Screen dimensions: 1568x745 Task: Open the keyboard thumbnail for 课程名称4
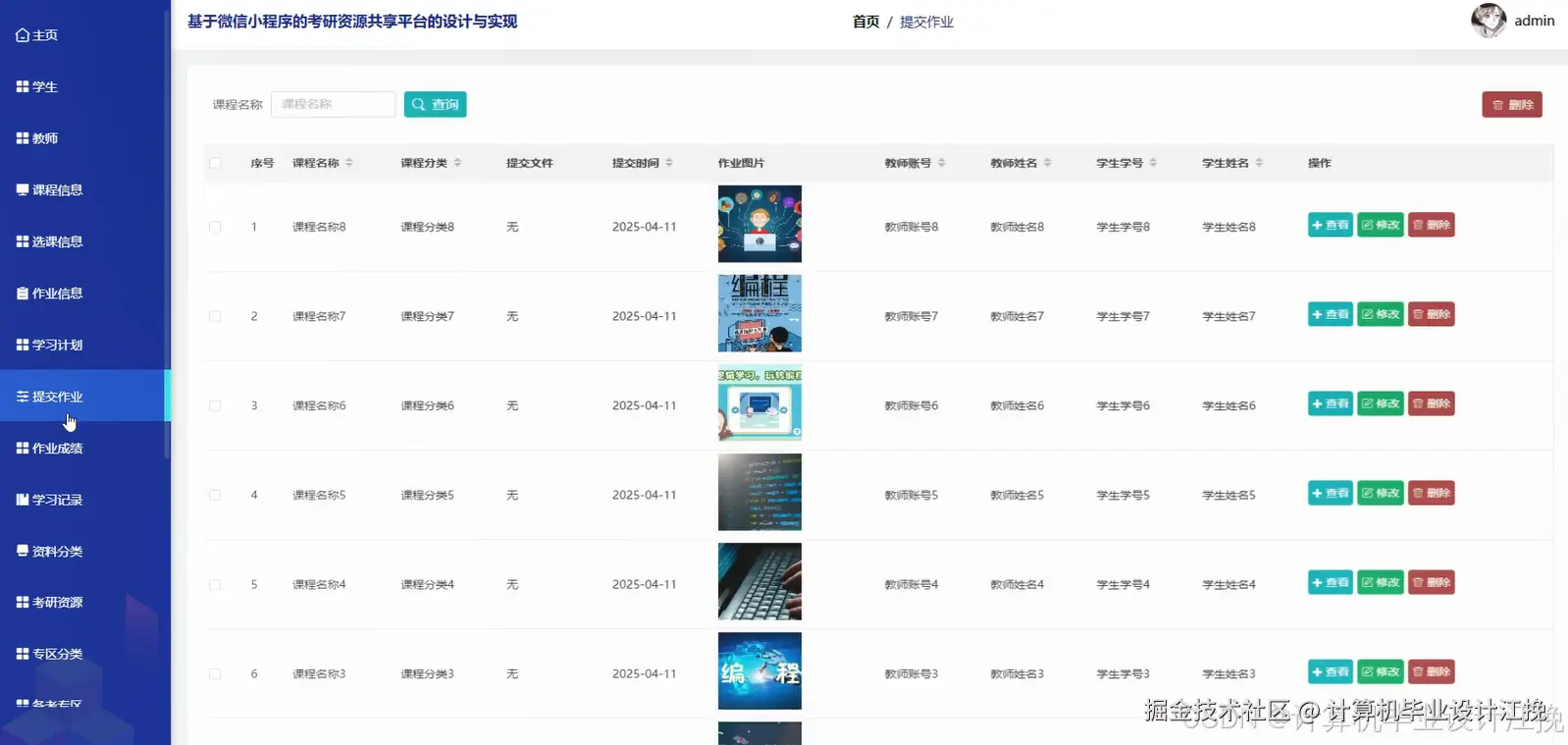pos(759,581)
